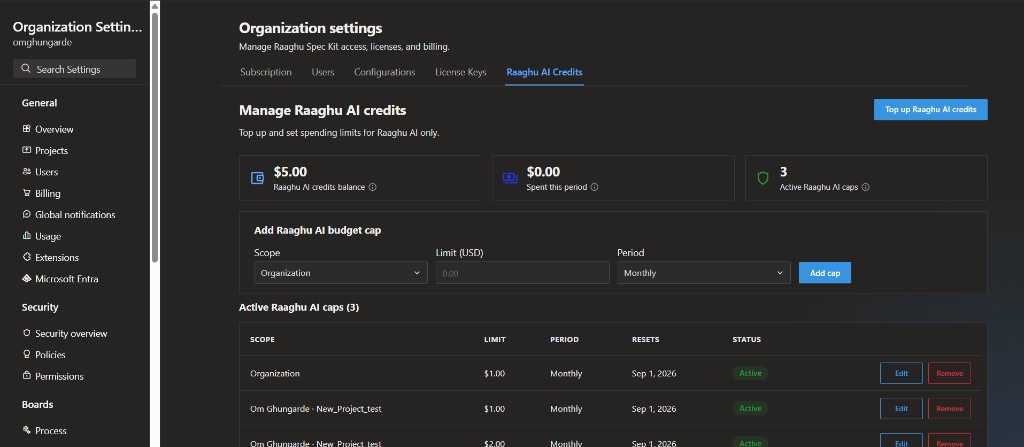Open Permissions settings page
Screen dimensions: 1024x447
[x=59, y=376]
